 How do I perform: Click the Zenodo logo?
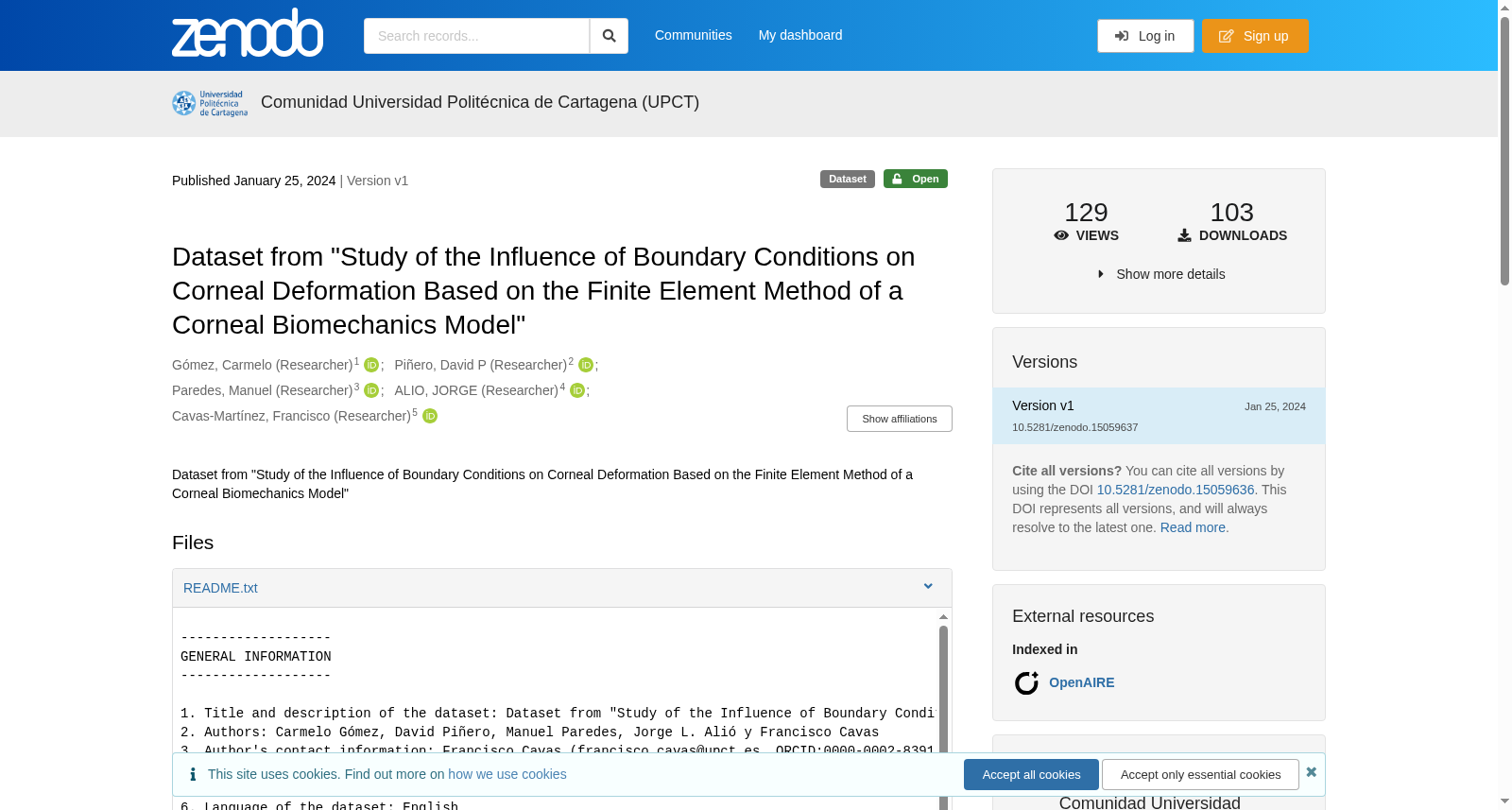point(248,33)
